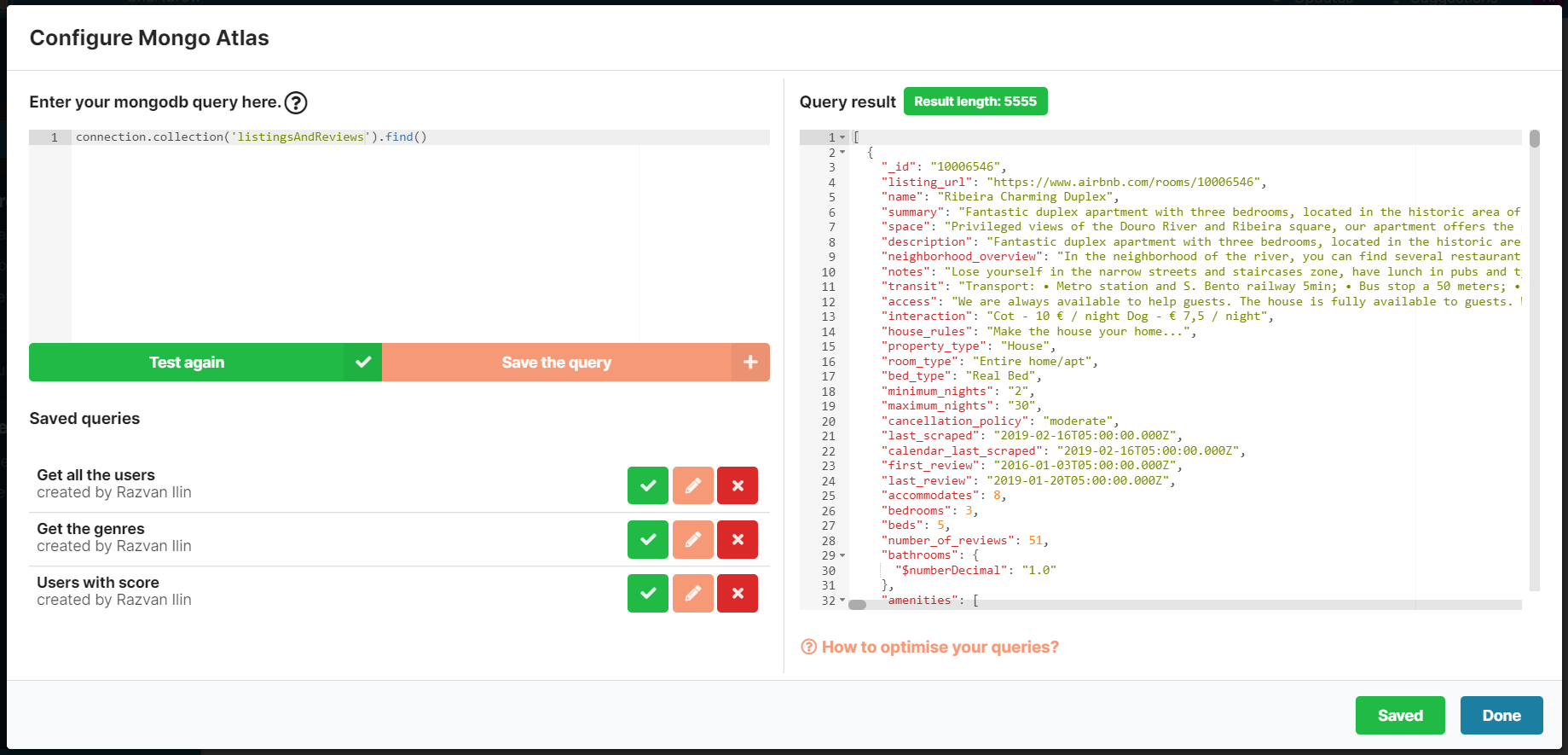Delete the 'Get the genres' saved query
Screen dimensions: 1568x755
738,539
